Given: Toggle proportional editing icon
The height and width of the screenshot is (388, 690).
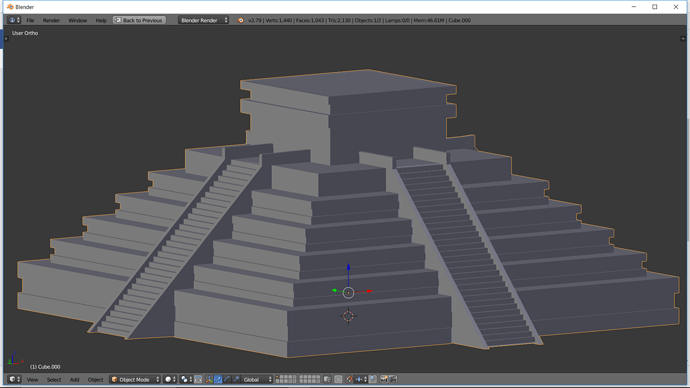Looking at the screenshot, I should pos(338,379).
